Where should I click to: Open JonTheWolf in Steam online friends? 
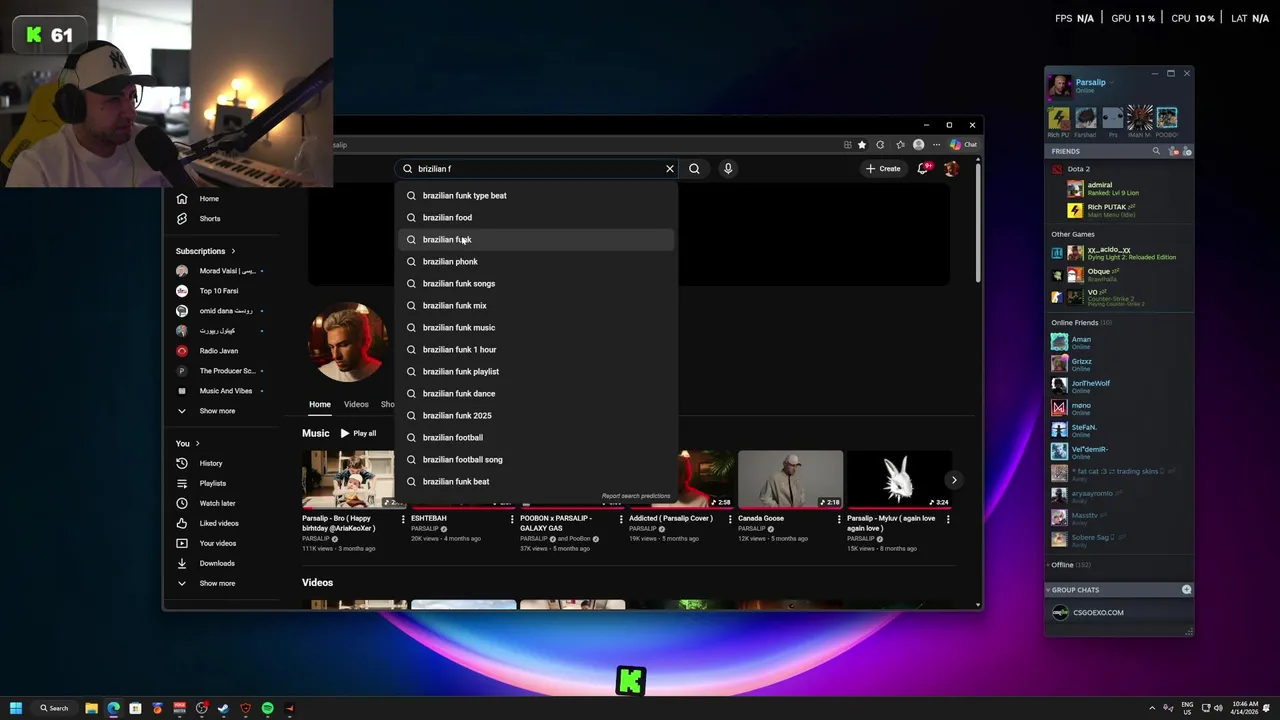click(x=1120, y=384)
